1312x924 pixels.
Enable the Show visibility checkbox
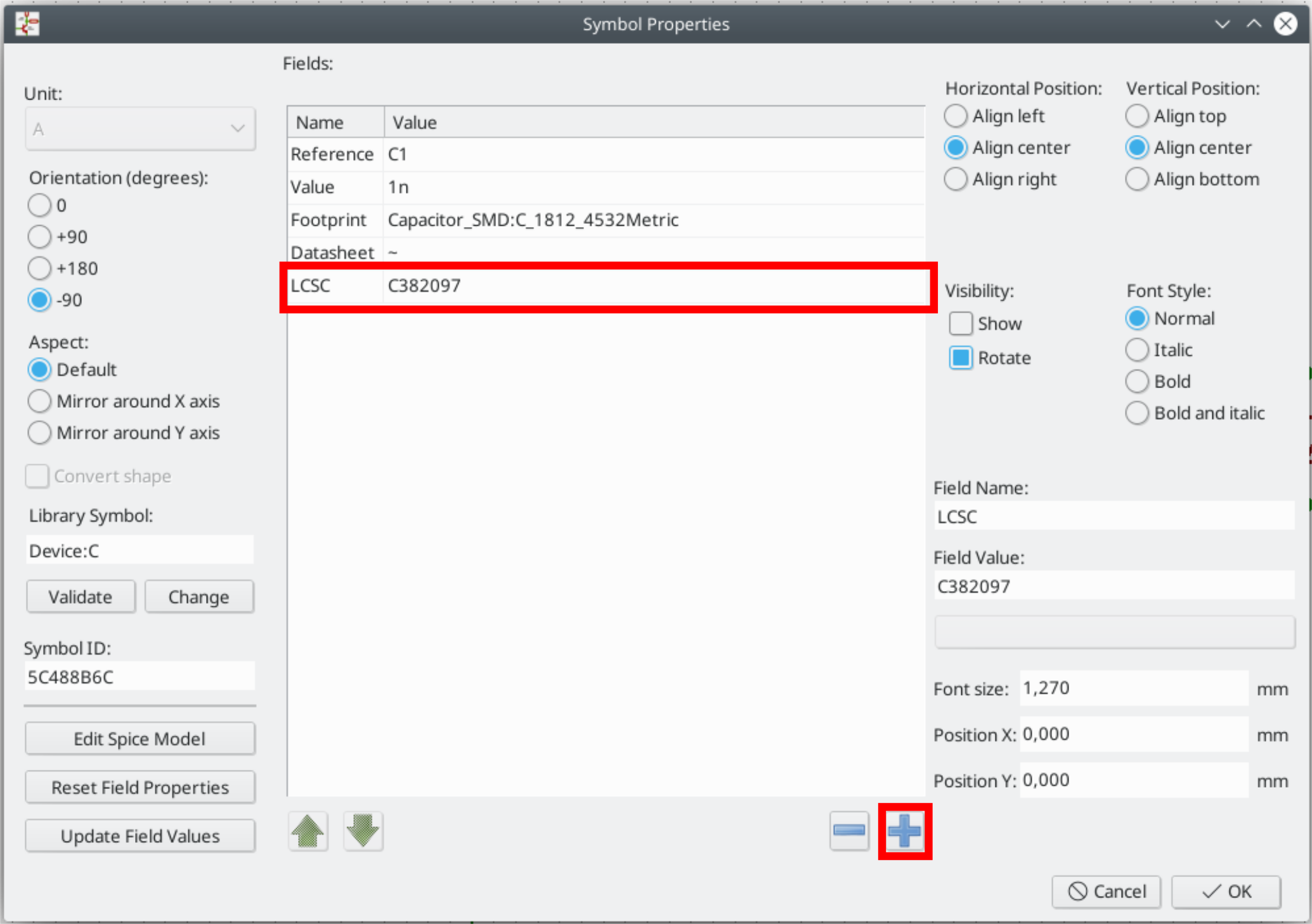click(960, 323)
